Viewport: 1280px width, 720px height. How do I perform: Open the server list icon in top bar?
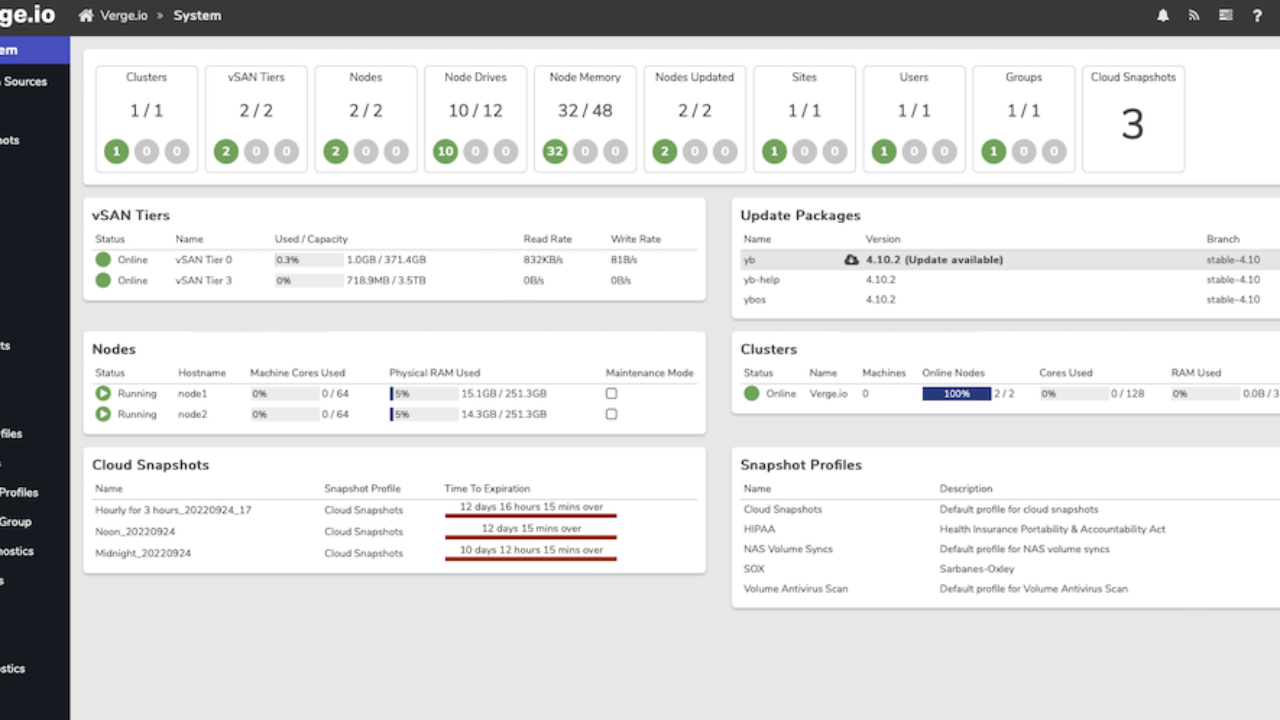click(x=1226, y=15)
